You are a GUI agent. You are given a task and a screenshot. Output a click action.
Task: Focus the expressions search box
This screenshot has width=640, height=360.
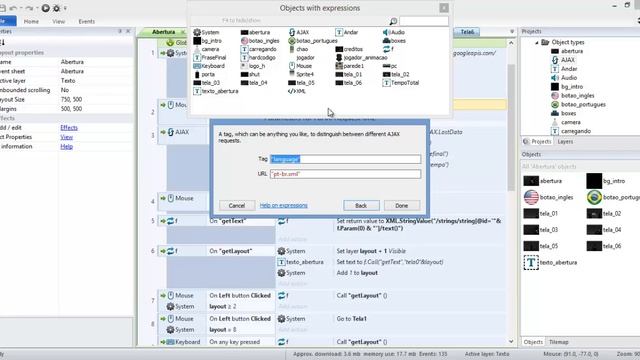pos(424,21)
